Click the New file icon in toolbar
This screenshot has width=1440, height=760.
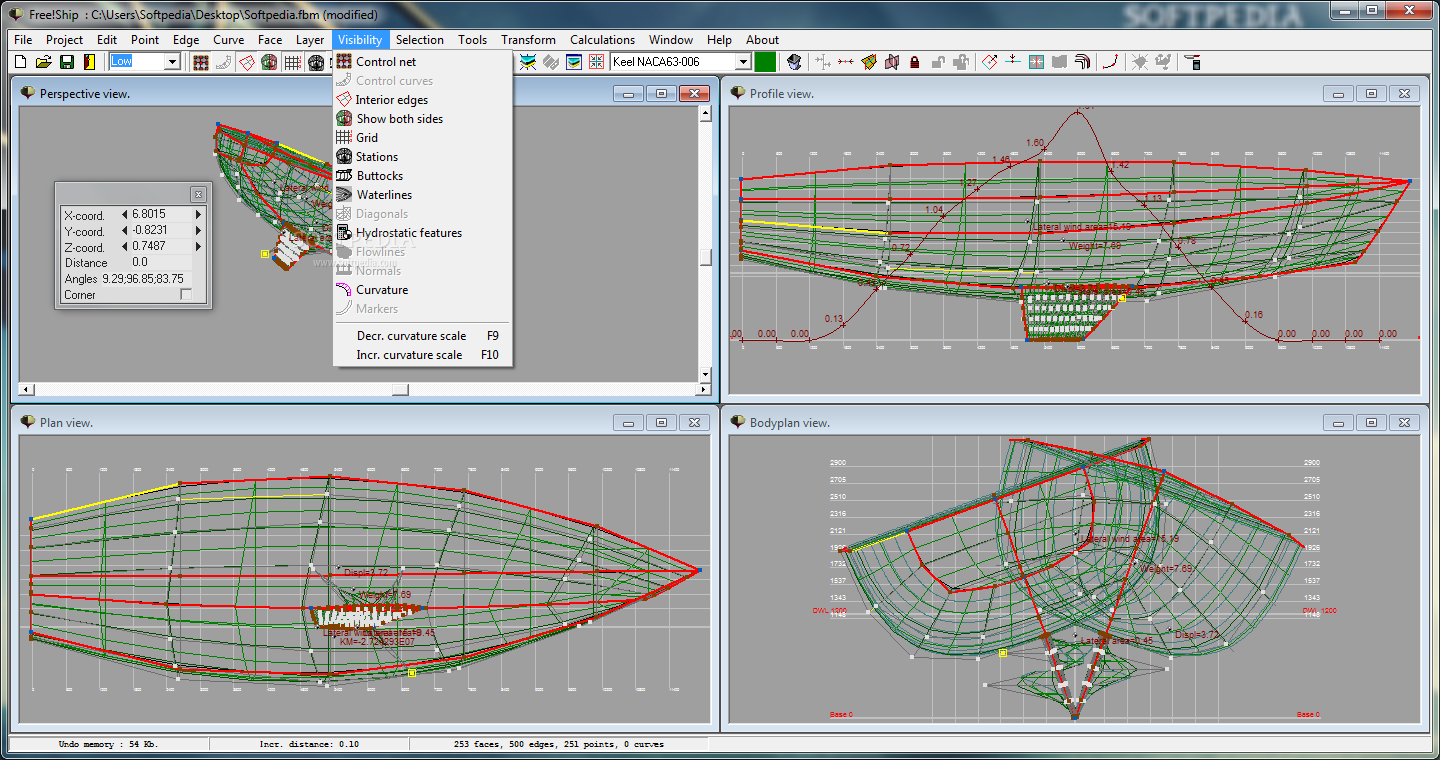pyautogui.click(x=20, y=62)
